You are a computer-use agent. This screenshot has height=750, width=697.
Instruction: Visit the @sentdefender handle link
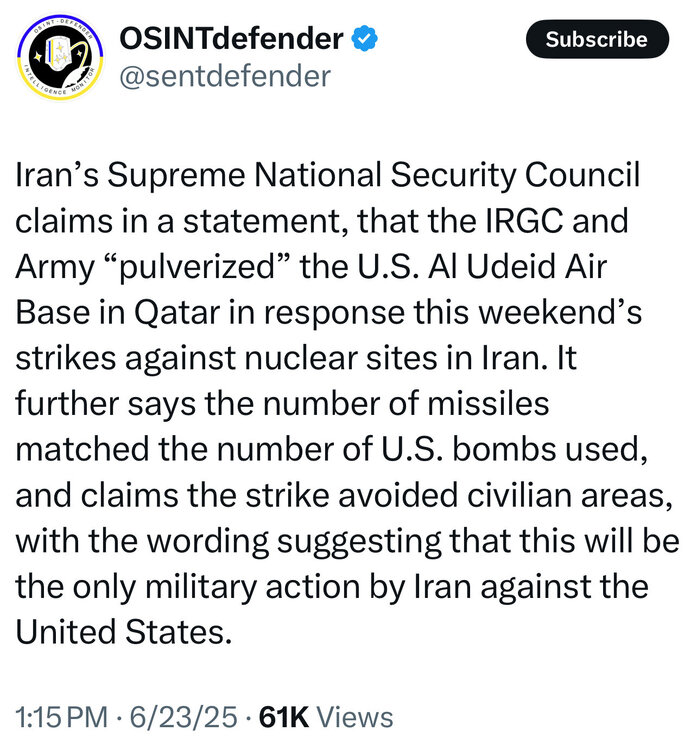click(x=224, y=75)
